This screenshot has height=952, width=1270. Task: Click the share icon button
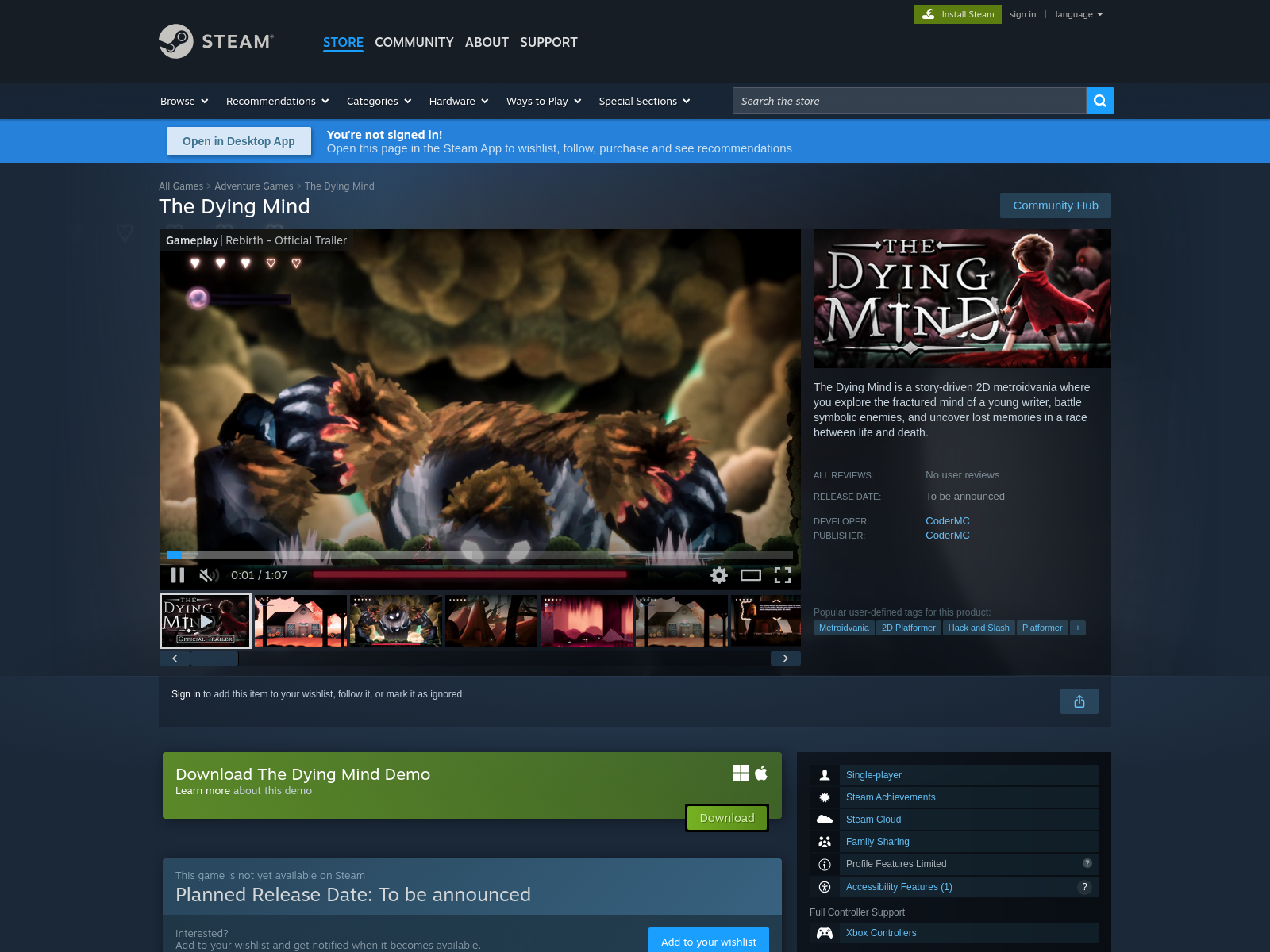pyautogui.click(x=1079, y=701)
